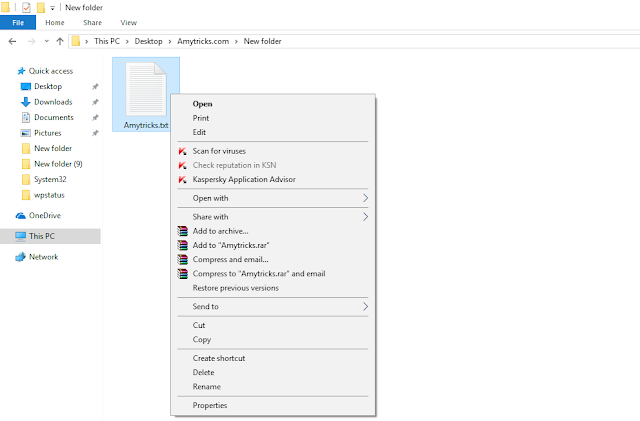The width and height of the screenshot is (640, 421).
Task: Select Documents in Quick access list
Action: coord(54,118)
